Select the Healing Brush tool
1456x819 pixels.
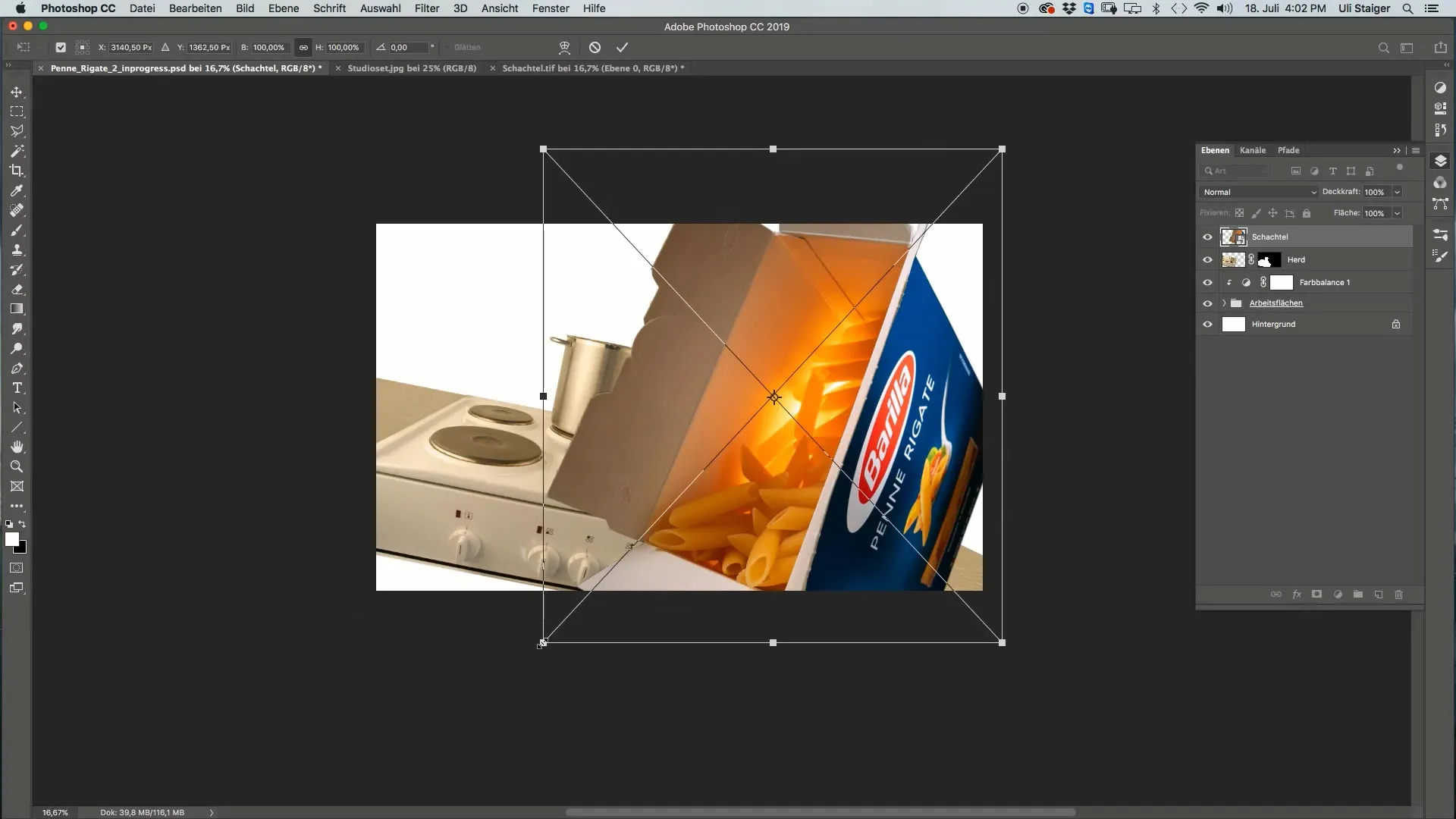click(x=17, y=210)
